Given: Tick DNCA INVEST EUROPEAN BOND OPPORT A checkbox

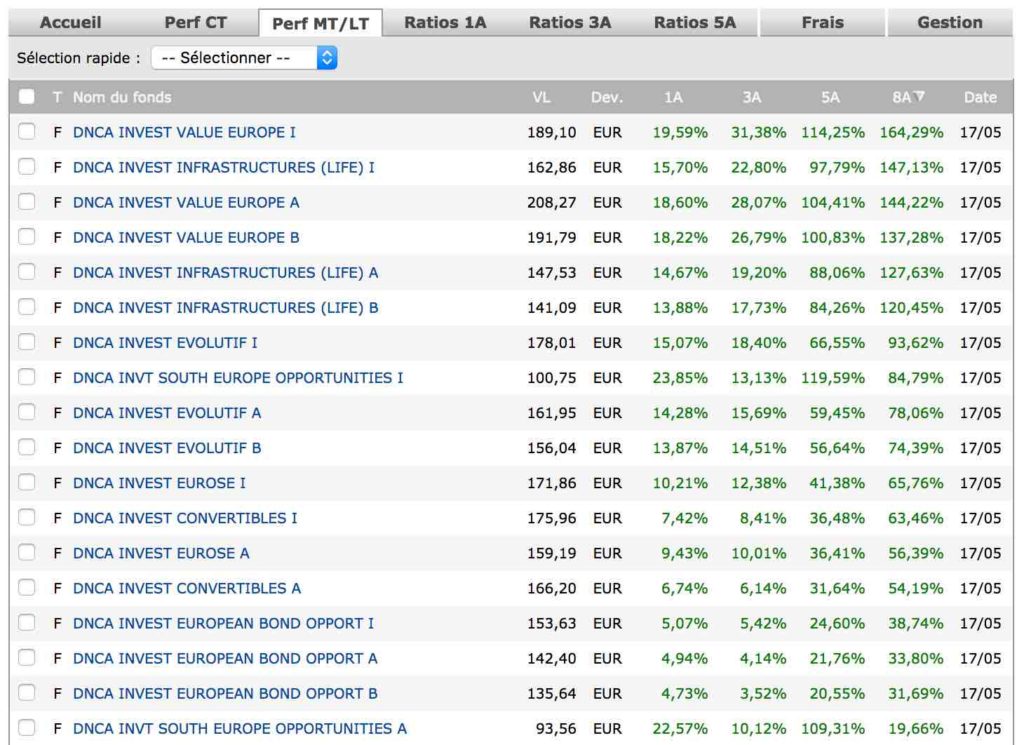Looking at the screenshot, I should coord(27,658).
